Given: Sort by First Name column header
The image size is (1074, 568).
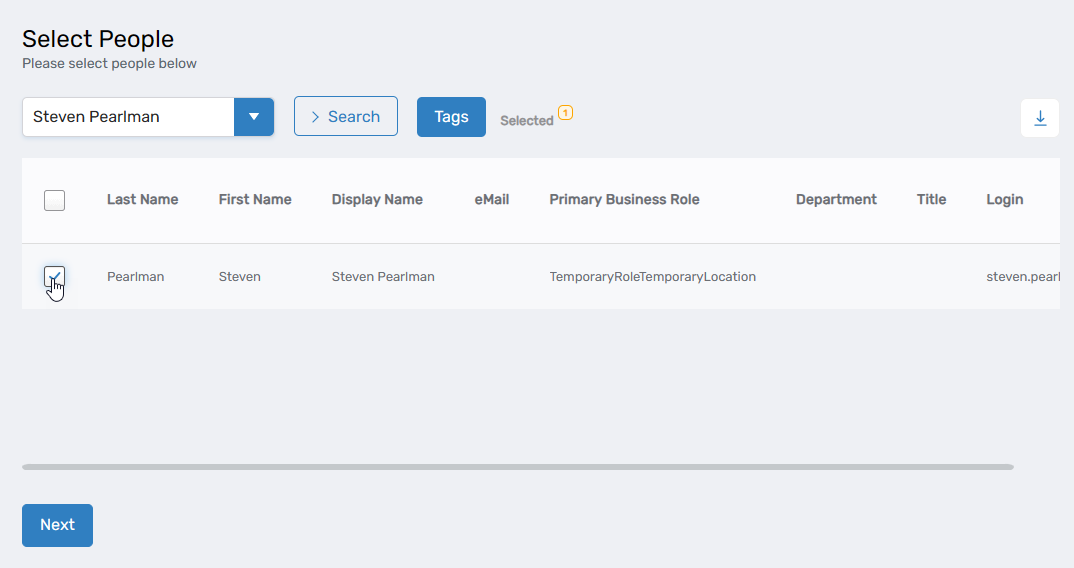Looking at the screenshot, I should coord(255,200).
